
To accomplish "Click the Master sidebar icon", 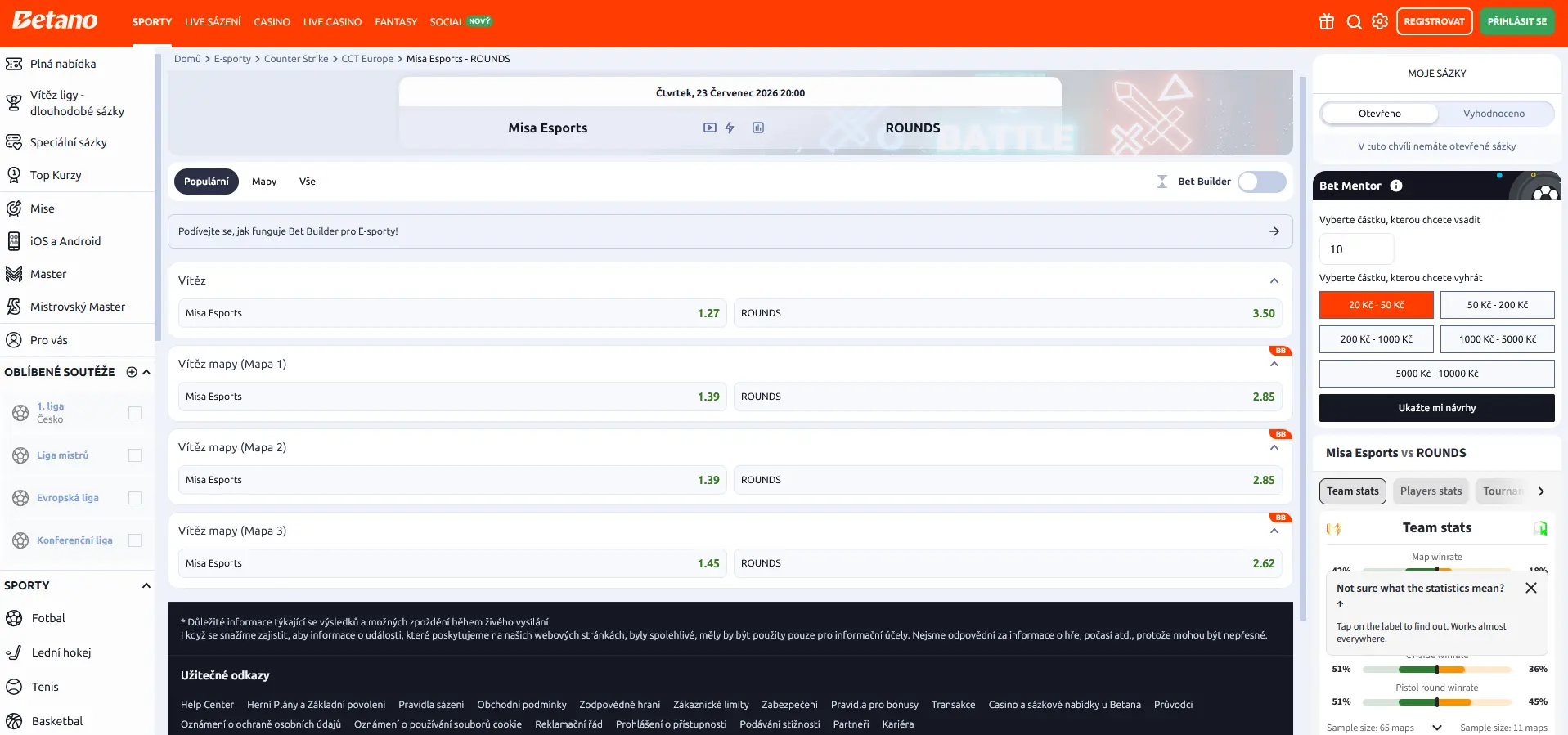I will click(14, 274).
